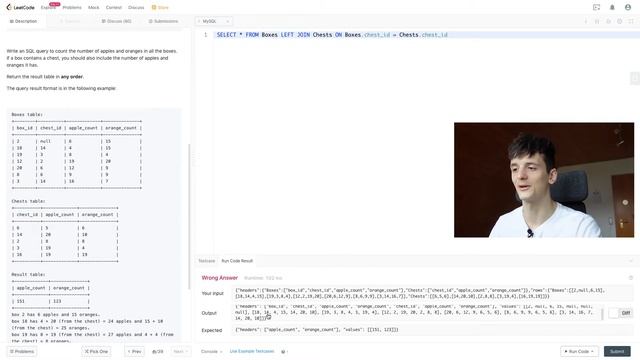The height and width of the screenshot is (360, 640).
Task: Click the Problems list button
Action: coord(22,351)
